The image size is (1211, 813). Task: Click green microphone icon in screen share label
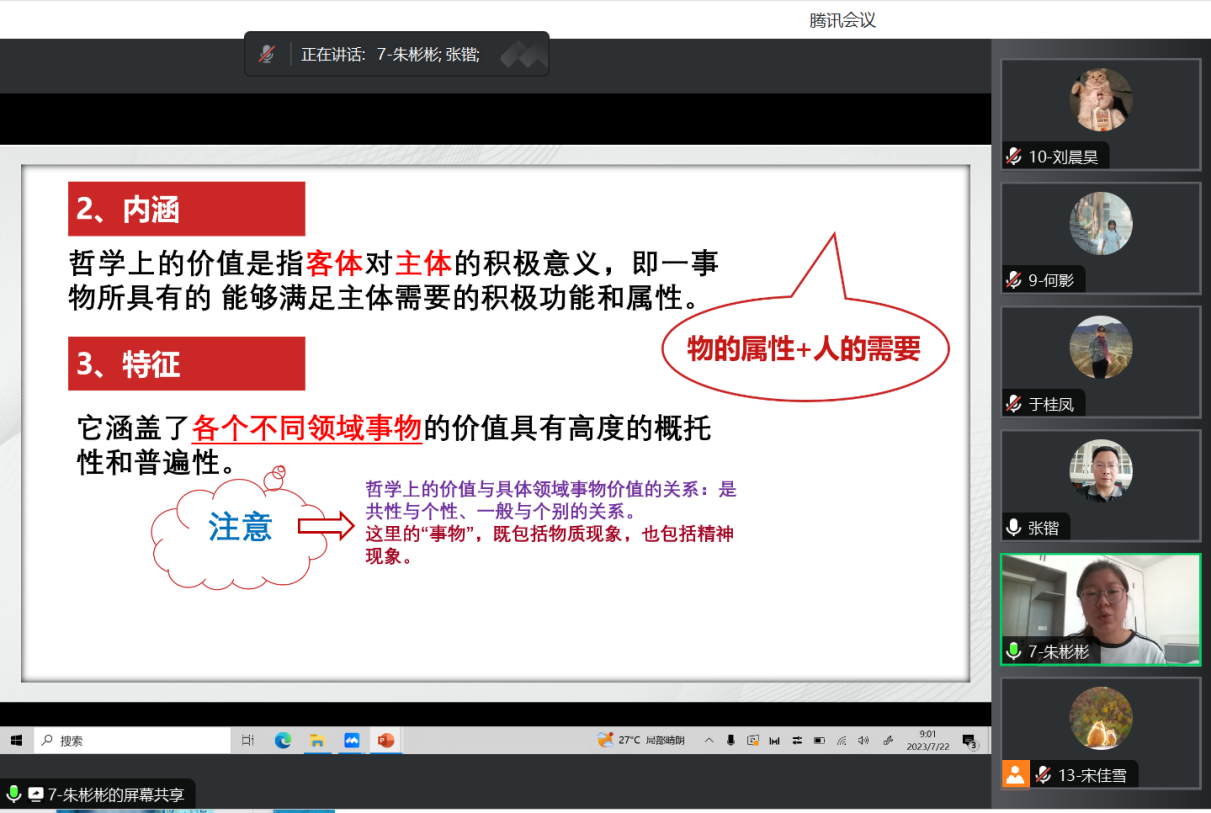coord(14,795)
